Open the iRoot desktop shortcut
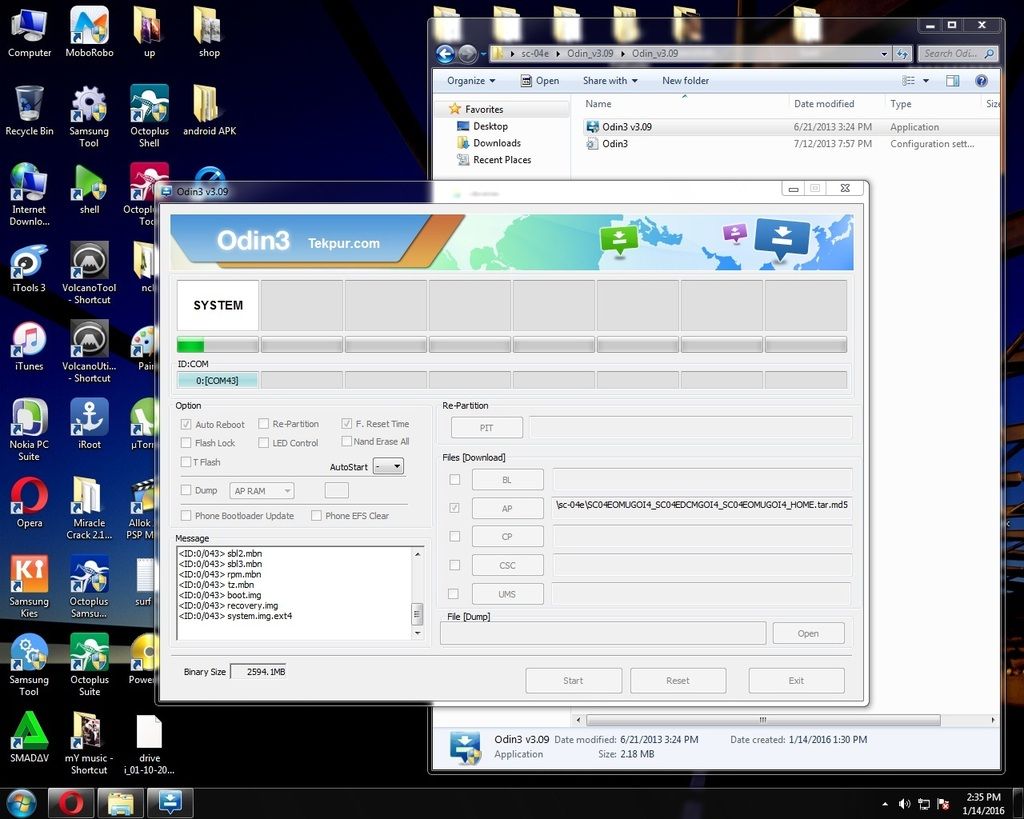Screen dimensions: 1024x819 tap(89, 417)
